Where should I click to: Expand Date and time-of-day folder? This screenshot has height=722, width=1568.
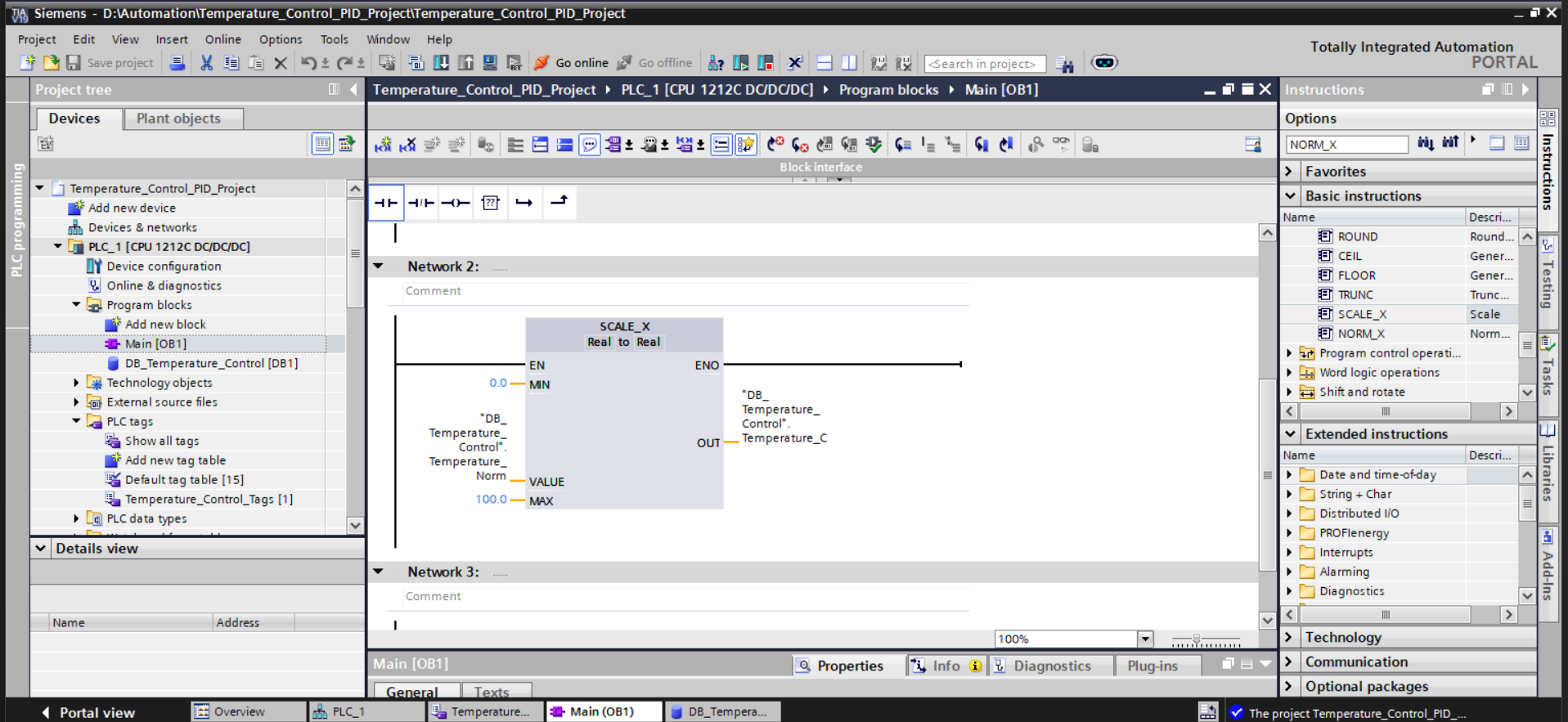(1290, 475)
